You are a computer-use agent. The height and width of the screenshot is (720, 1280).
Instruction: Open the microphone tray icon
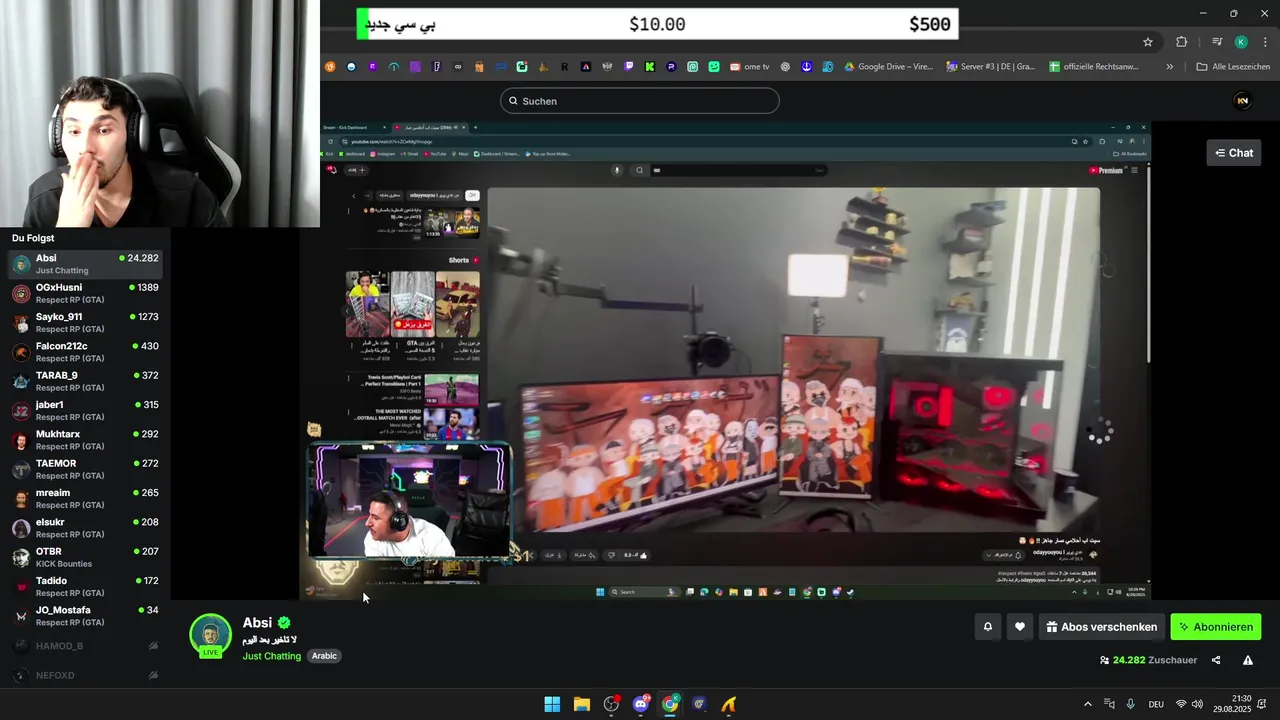1131,704
